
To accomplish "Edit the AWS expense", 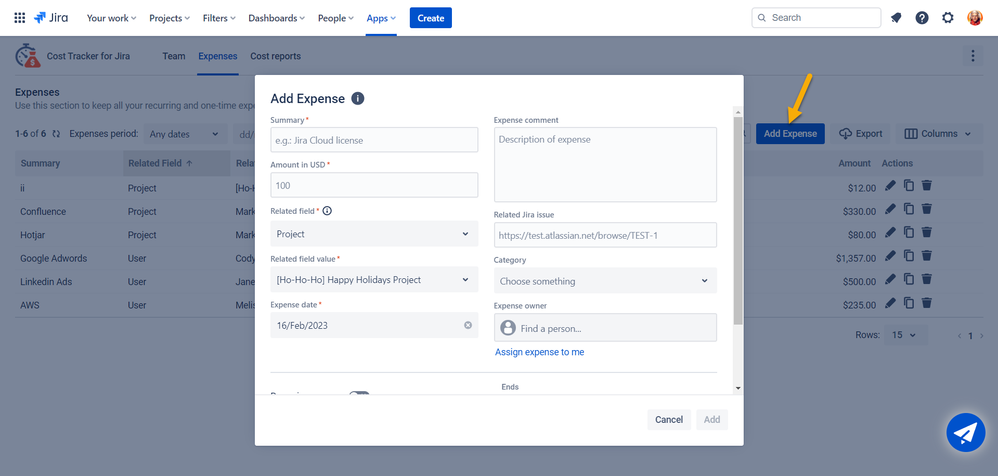I will [890, 302].
